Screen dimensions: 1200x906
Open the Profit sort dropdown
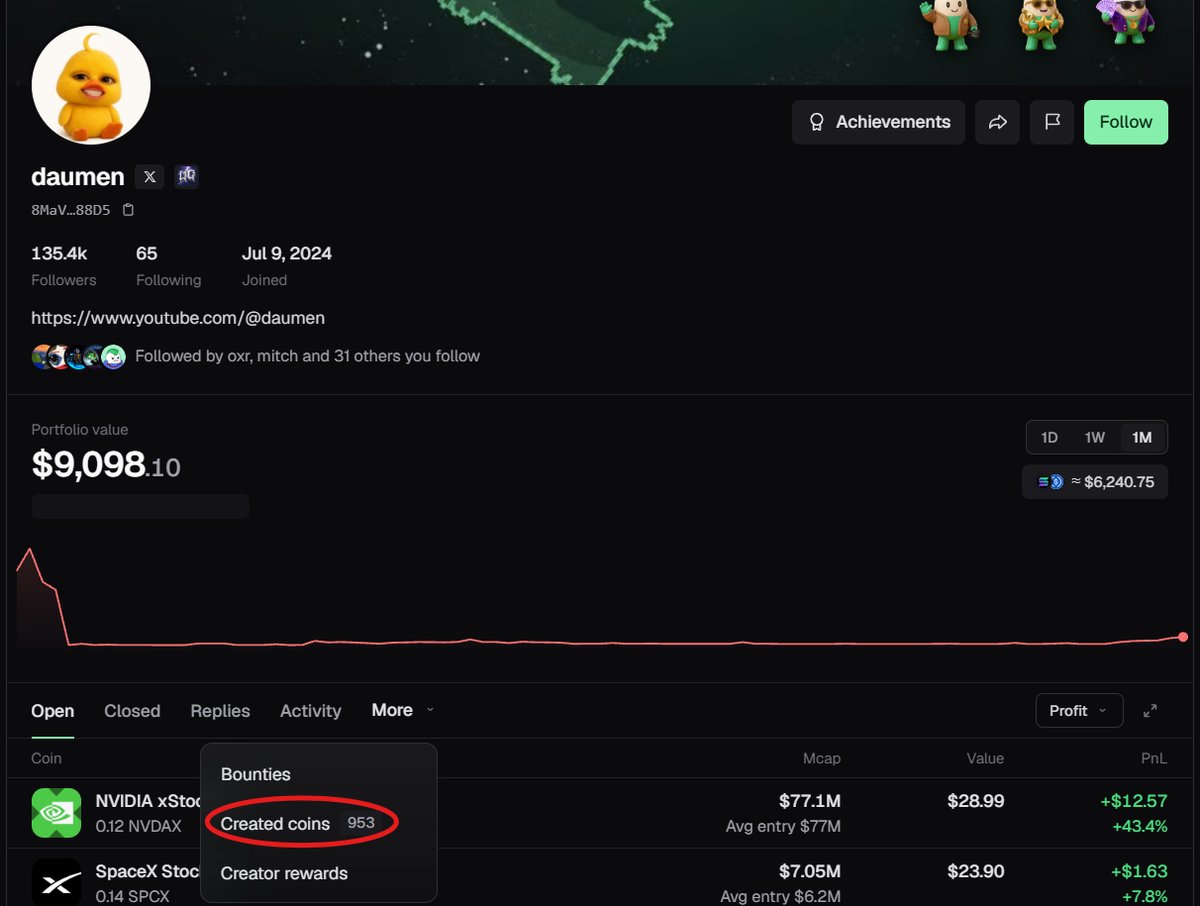(1079, 711)
